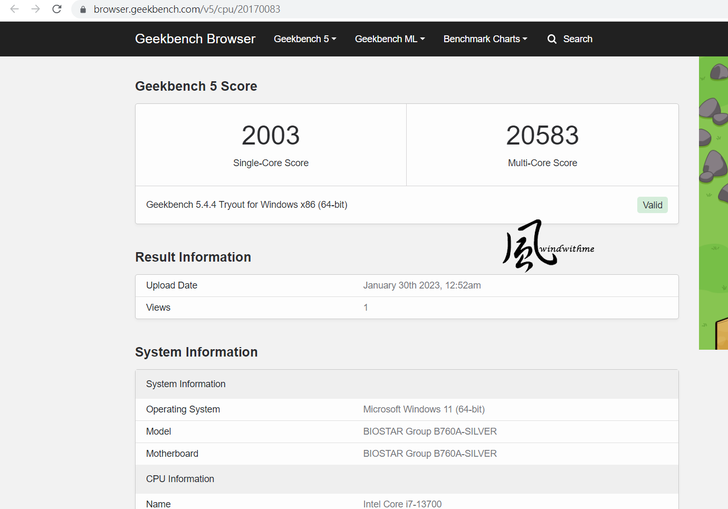728x509 pixels.
Task: Click the Motherboard row BIOSTAR value
Action: [429, 453]
